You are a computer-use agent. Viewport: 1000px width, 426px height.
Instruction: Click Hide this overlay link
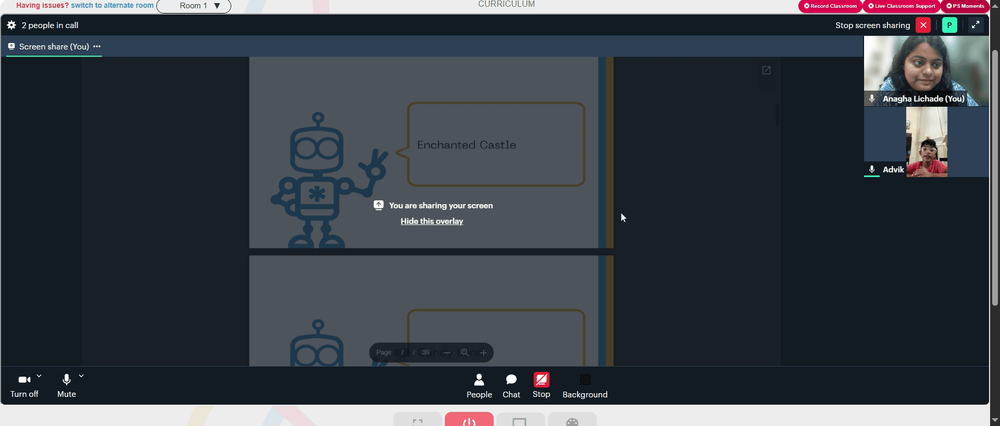(432, 221)
